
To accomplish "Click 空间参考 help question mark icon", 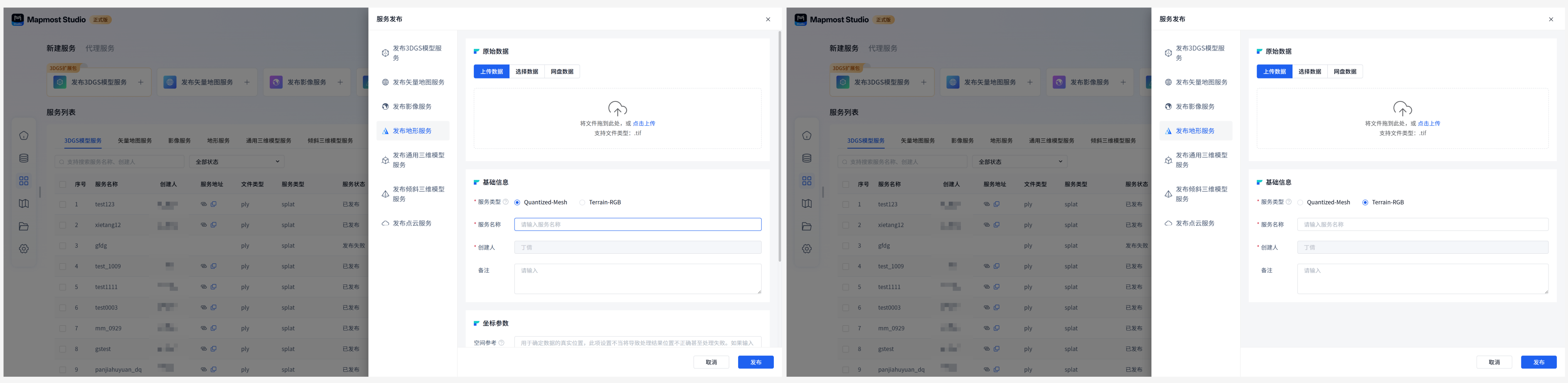I will coord(502,343).
